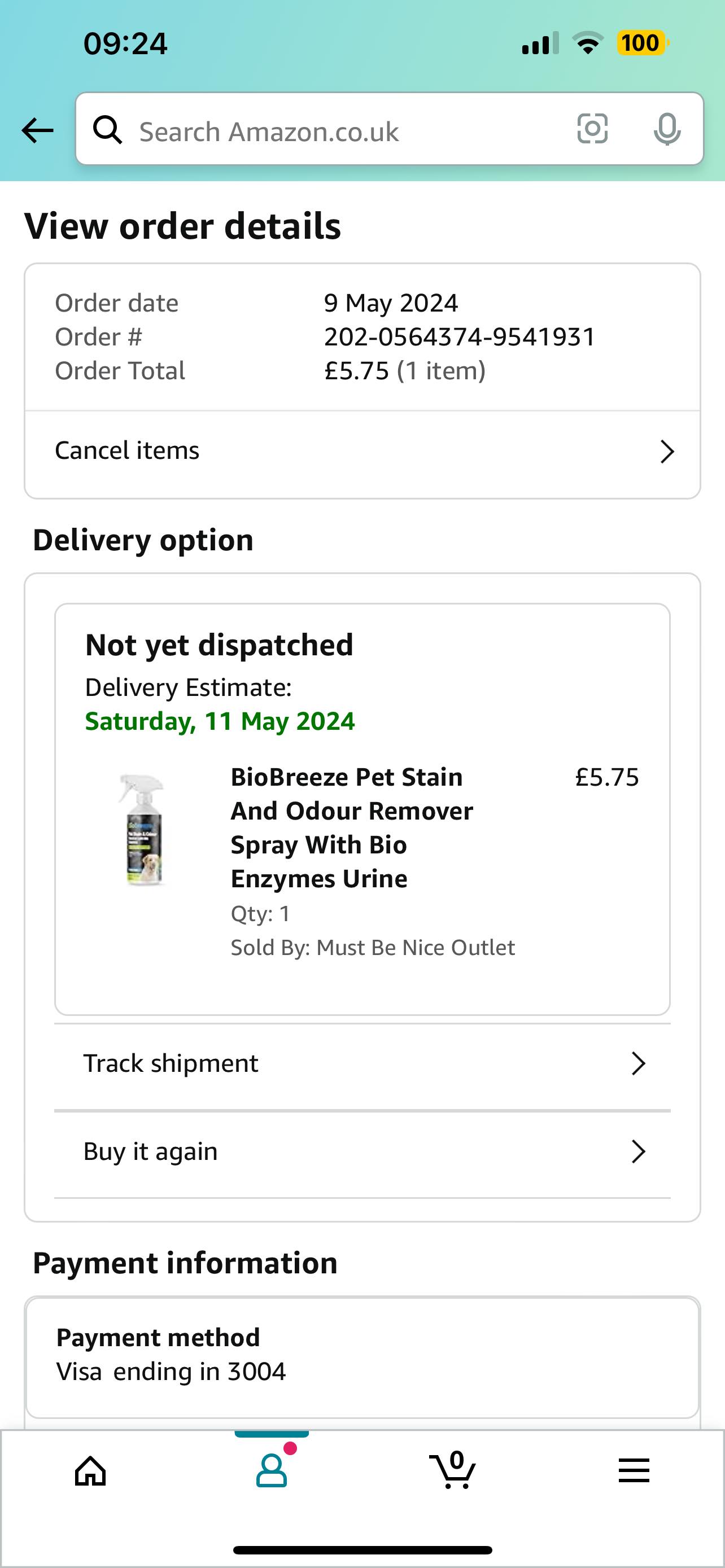Screen dimensions: 725x1568
Task: Open the camera lens scan icon
Action: [592, 129]
